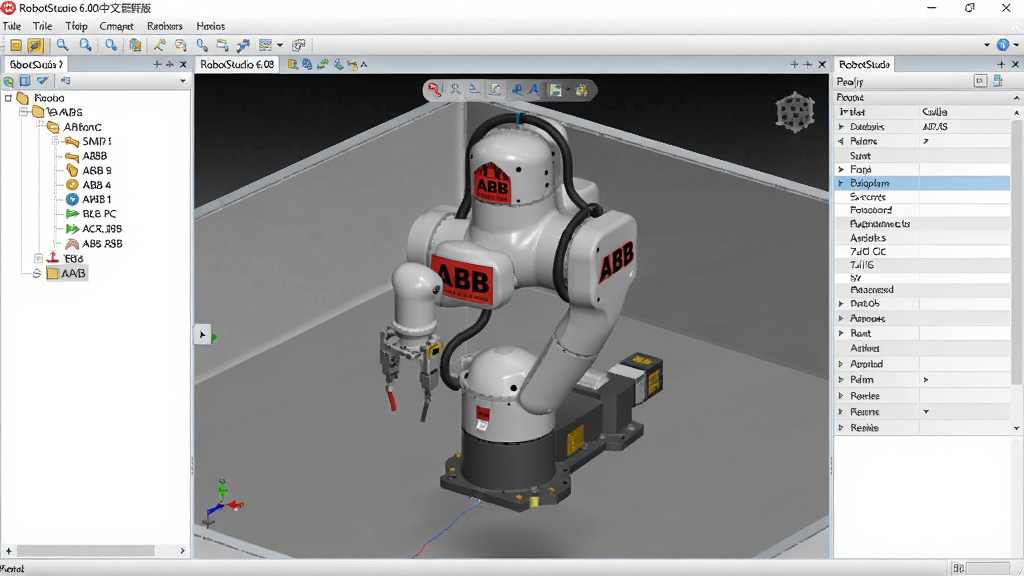Close the left browser panel
This screenshot has height=576, width=1024.
[x=184, y=64]
